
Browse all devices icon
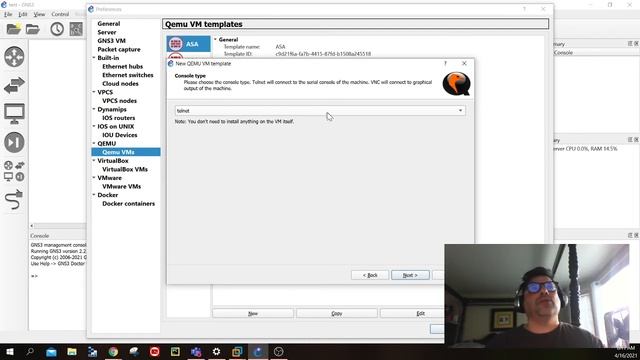[x=14, y=171]
